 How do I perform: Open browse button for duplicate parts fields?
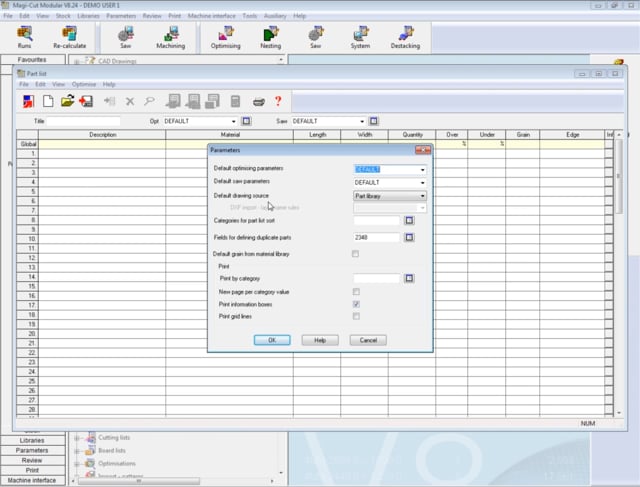[409, 237]
